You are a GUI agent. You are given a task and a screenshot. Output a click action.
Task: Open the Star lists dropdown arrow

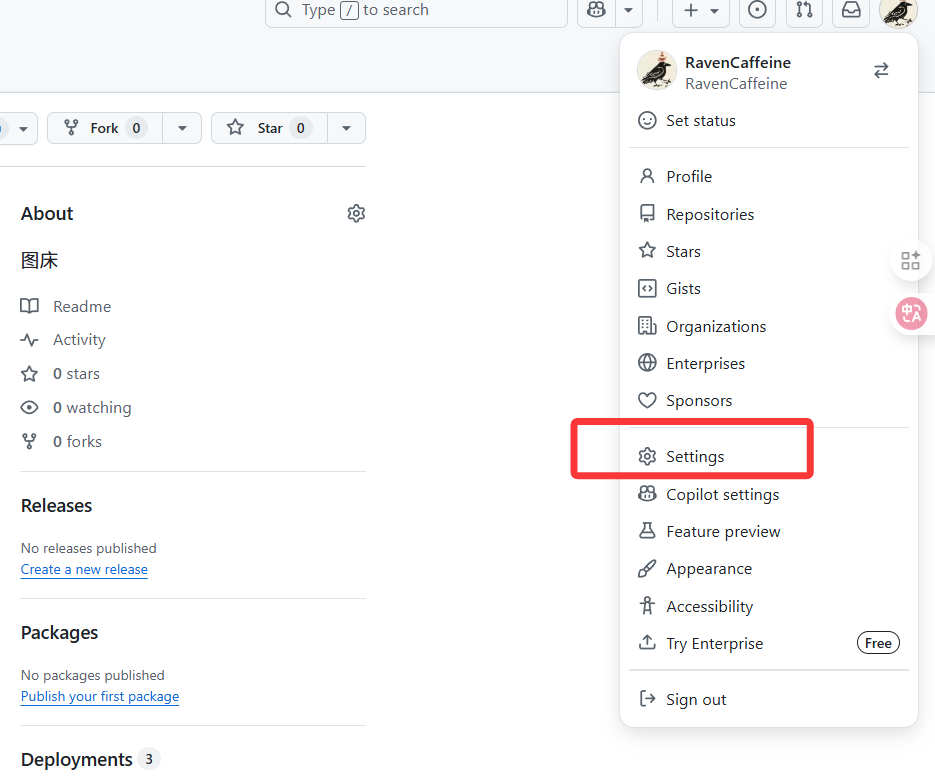[x=346, y=128]
